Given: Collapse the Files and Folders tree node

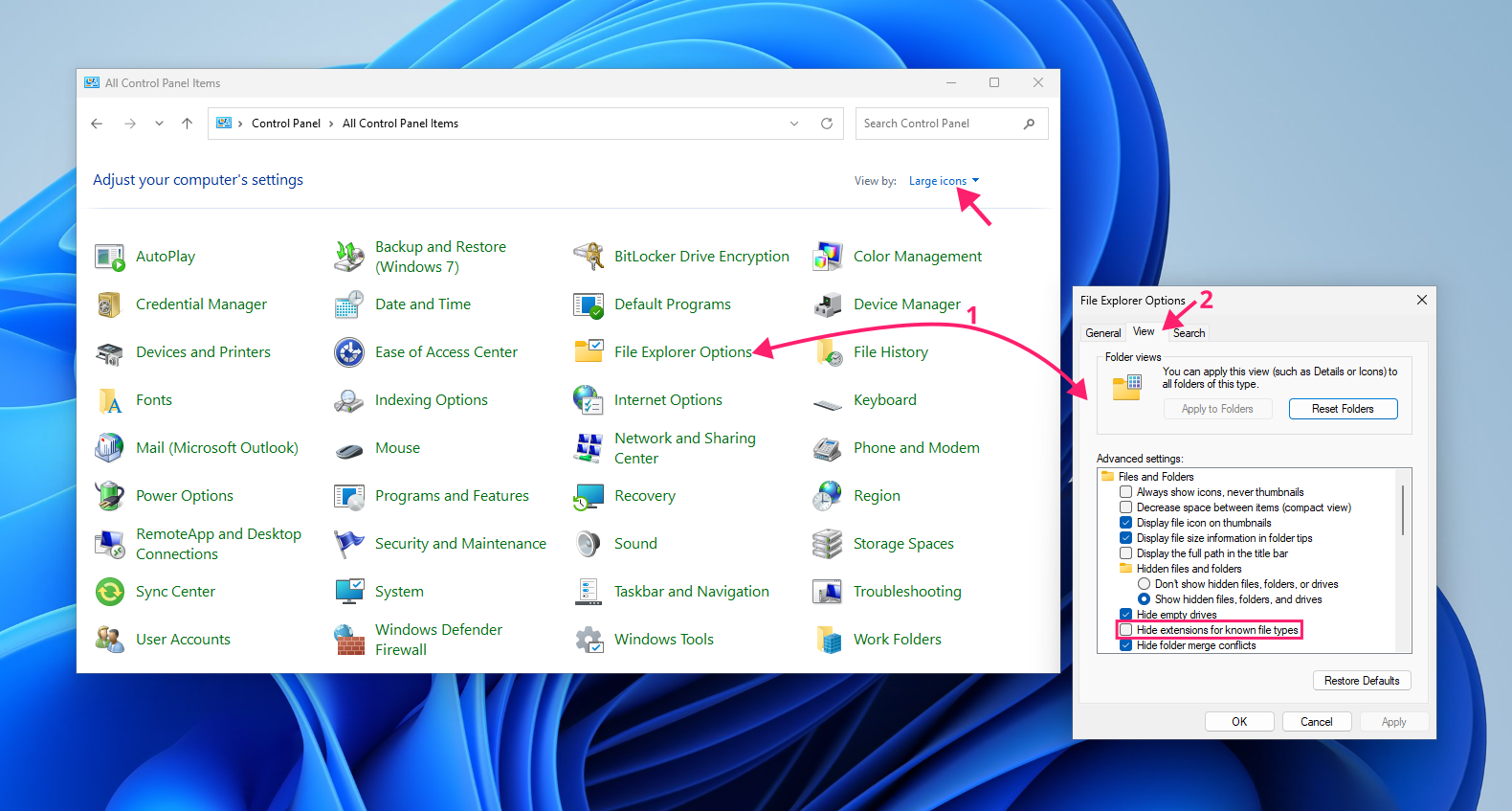Looking at the screenshot, I should (x=1108, y=477).
